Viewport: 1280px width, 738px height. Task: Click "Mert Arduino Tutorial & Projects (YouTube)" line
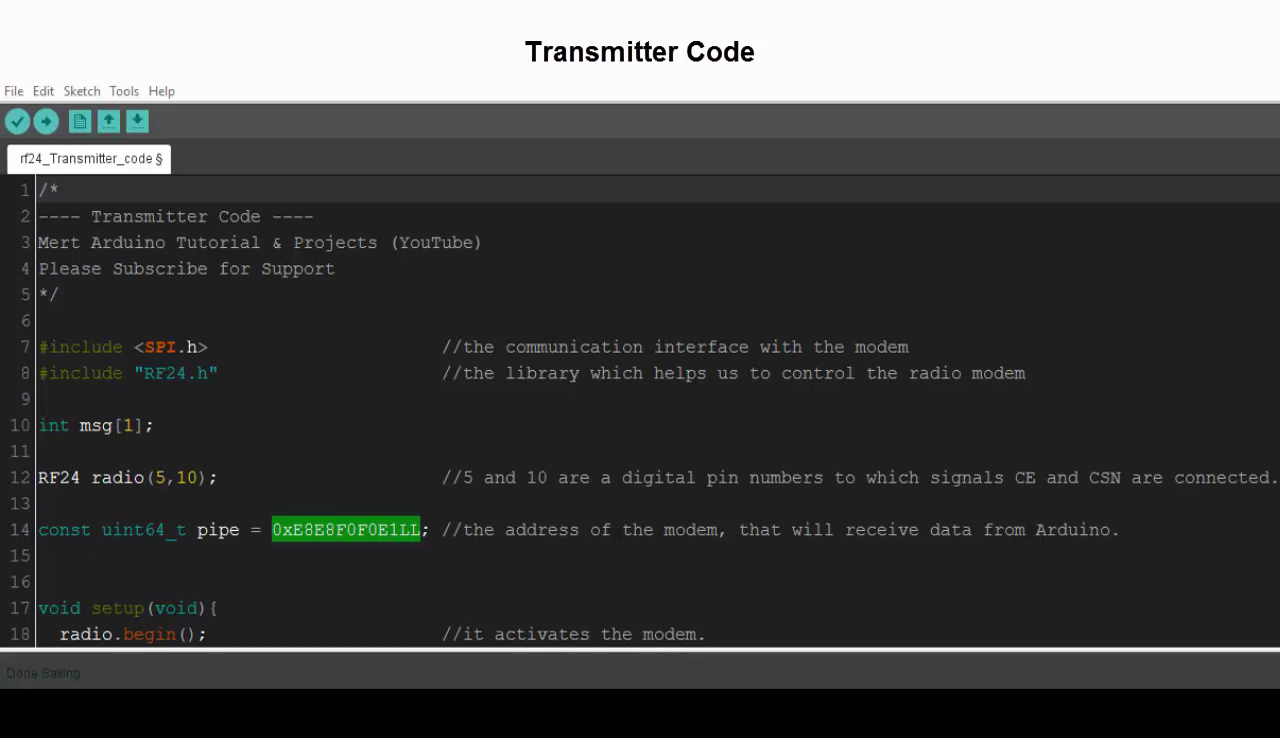(x=260, y=243)
